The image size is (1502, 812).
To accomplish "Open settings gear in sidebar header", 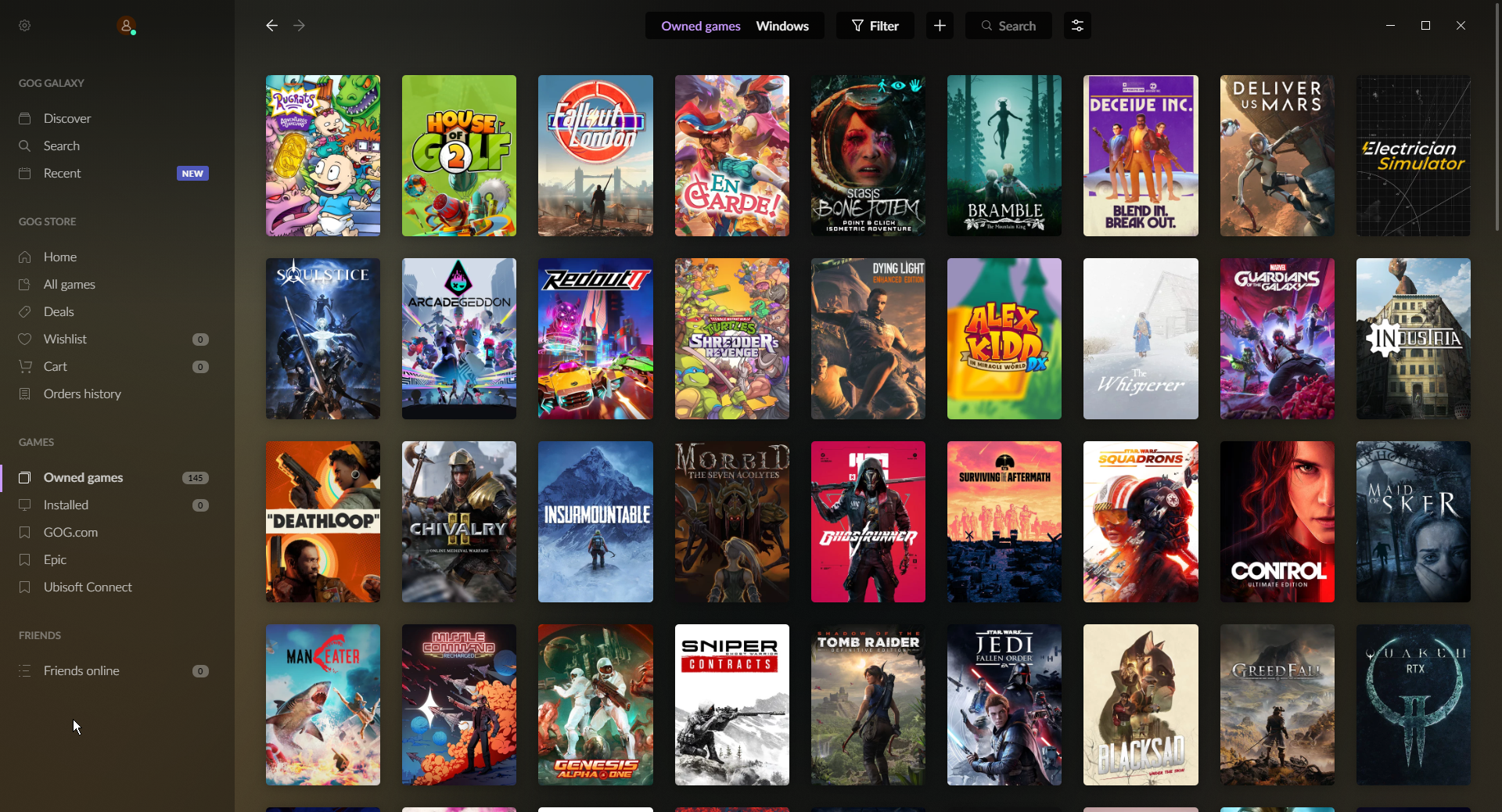I will pos(25,26).
